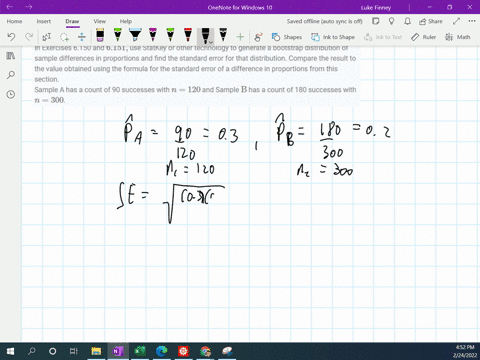Share this notebook page
The width and height of the screenshot is (480, 360).
click(431, 21)
